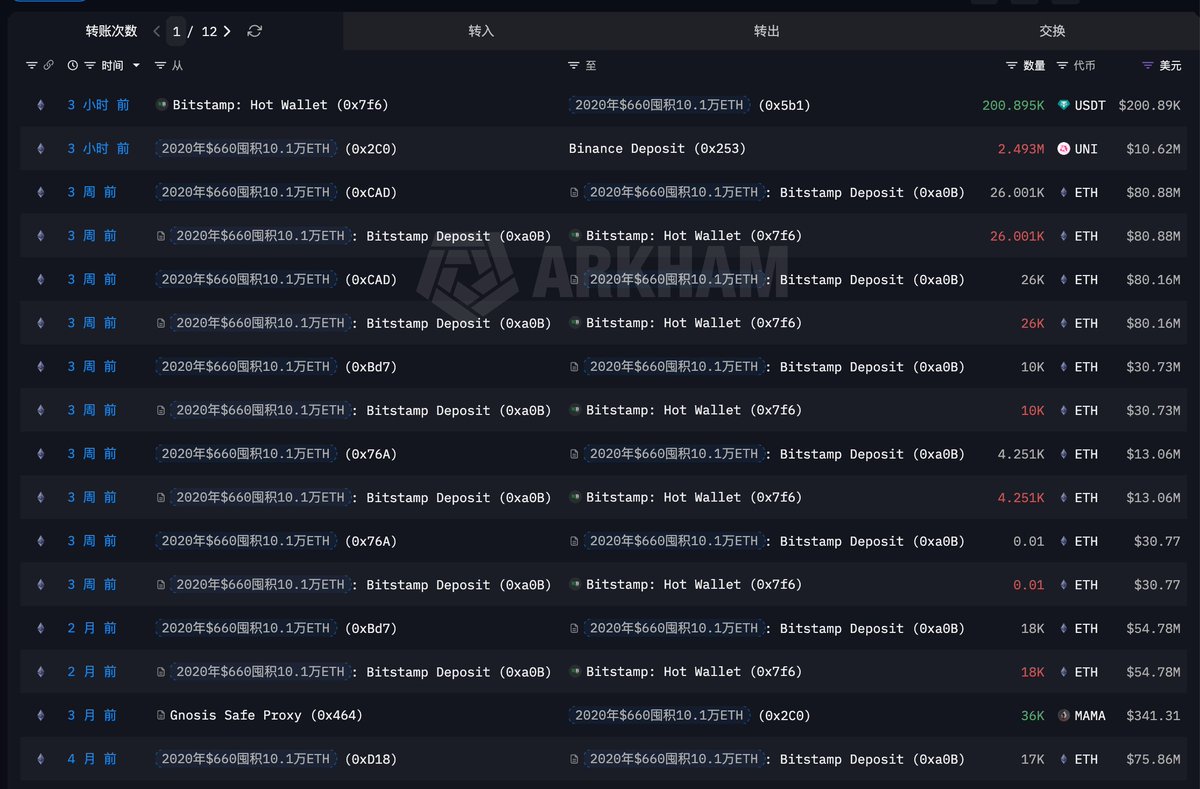Click the MAMA token icon
Screen dimensions: 1200x789
click(1063, 716)
